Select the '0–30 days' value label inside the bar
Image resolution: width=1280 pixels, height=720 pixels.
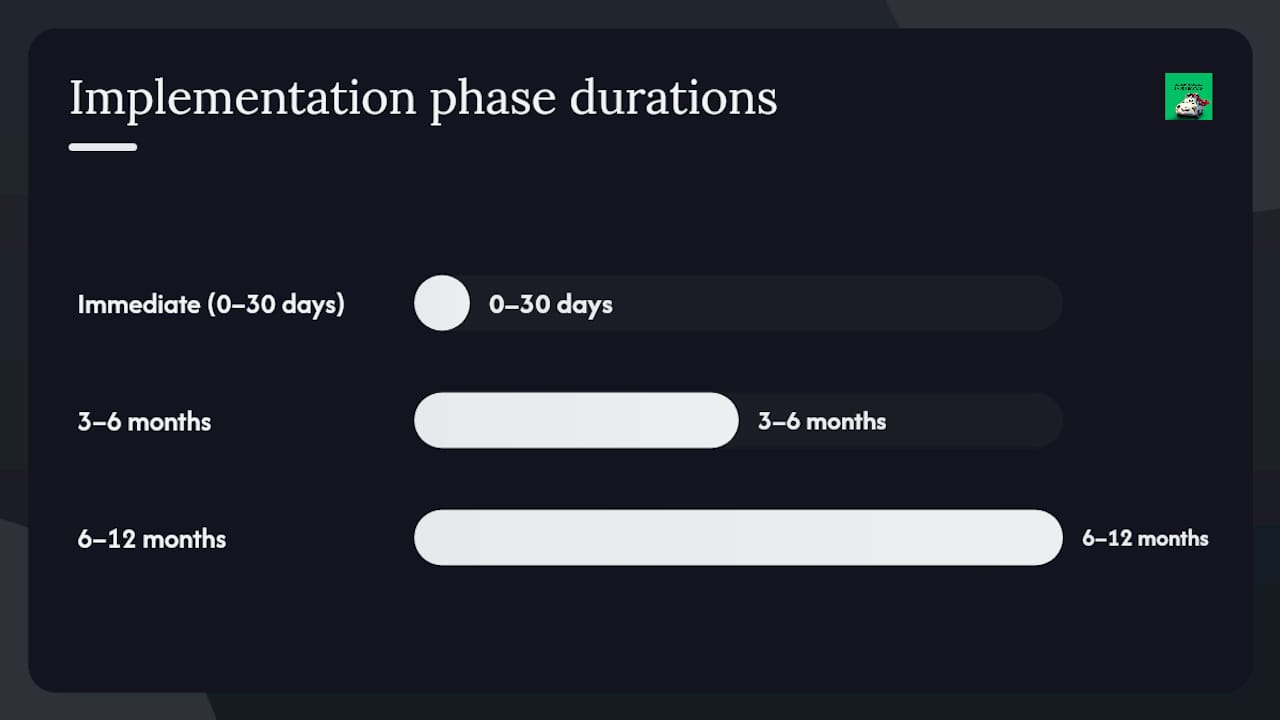coord(551,304)
